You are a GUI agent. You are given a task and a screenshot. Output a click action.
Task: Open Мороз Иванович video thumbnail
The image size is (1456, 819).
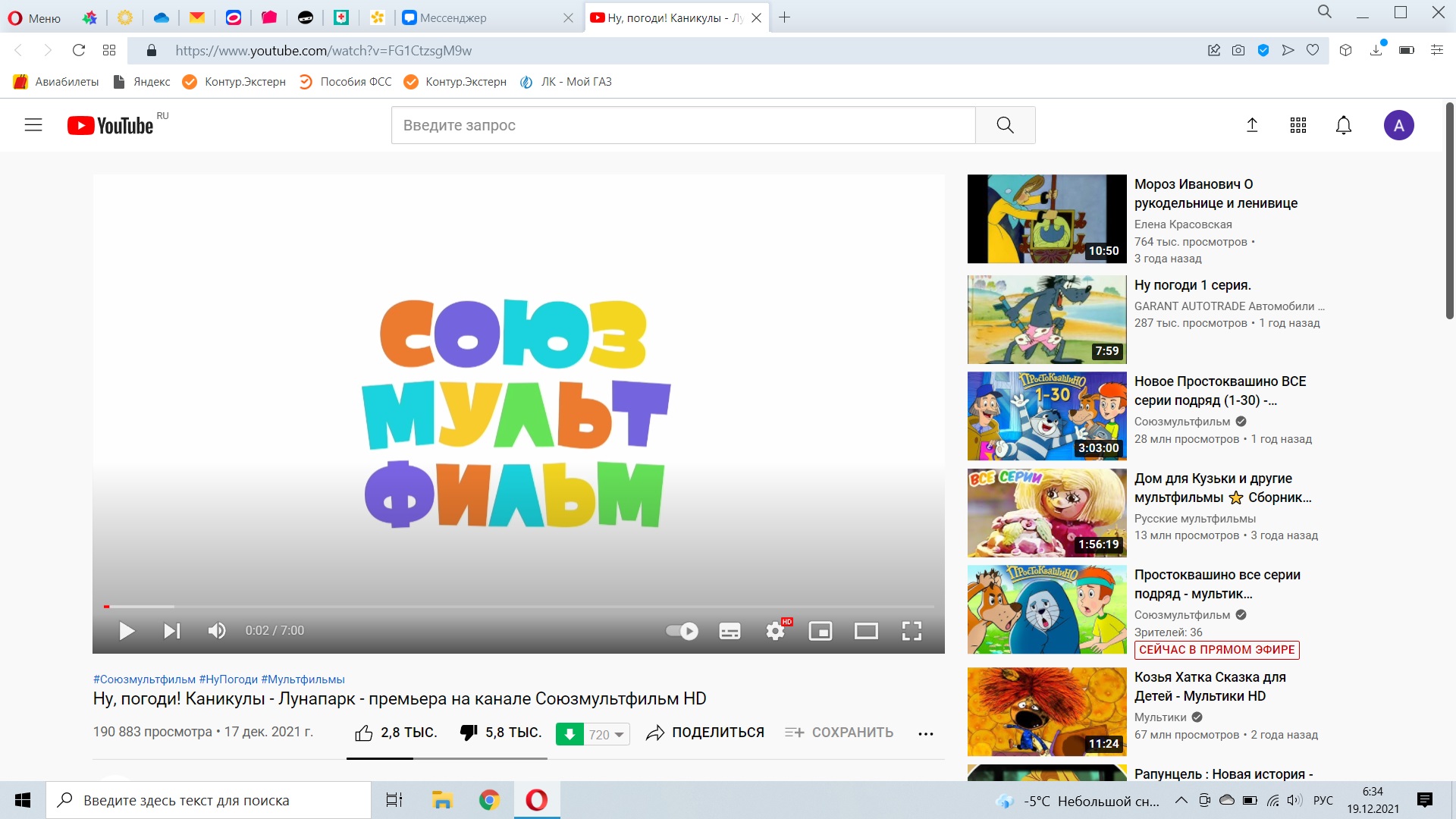(x=1046, y=219)
